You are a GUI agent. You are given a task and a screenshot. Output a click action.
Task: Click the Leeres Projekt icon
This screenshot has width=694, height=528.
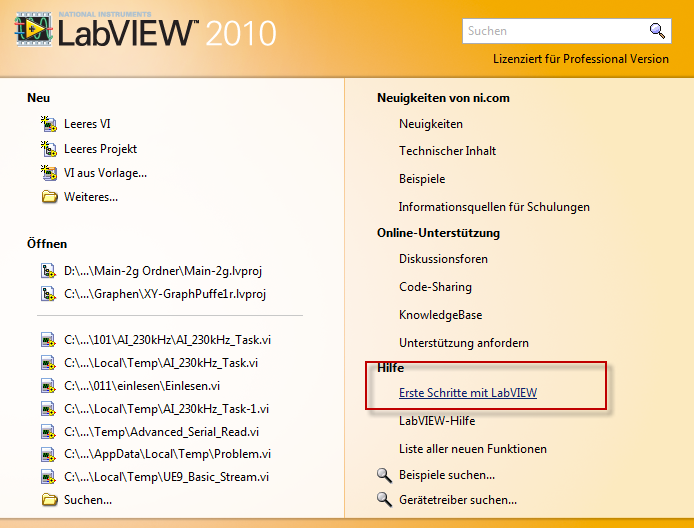click(49, 149)
